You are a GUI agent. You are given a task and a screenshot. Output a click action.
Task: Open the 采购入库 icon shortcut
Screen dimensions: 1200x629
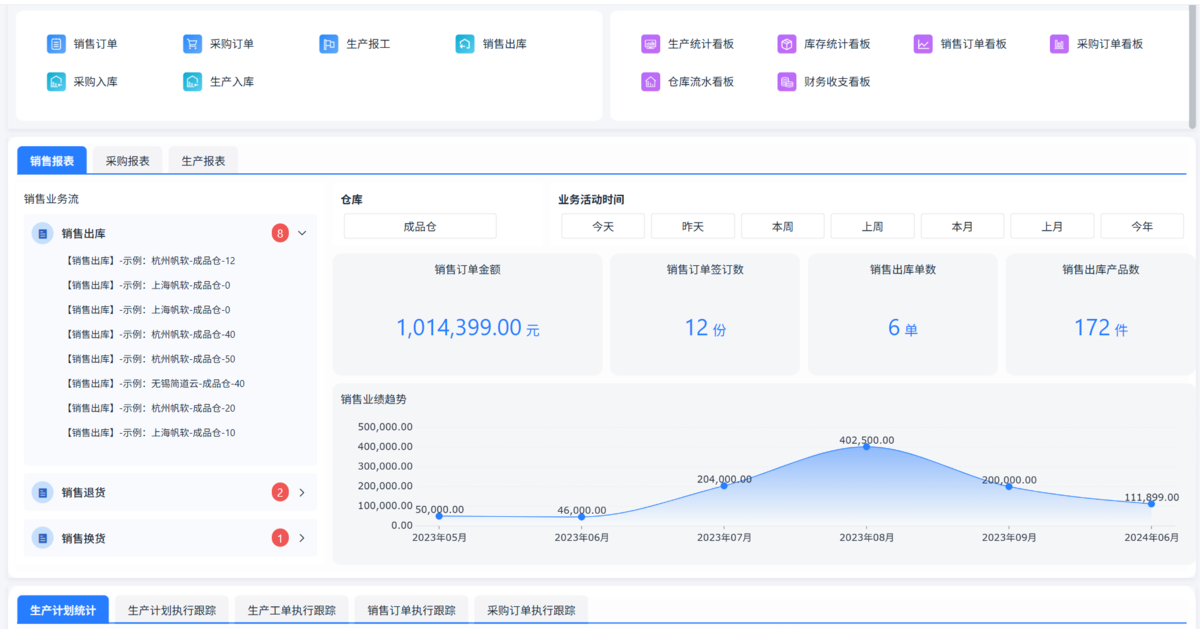56,82
